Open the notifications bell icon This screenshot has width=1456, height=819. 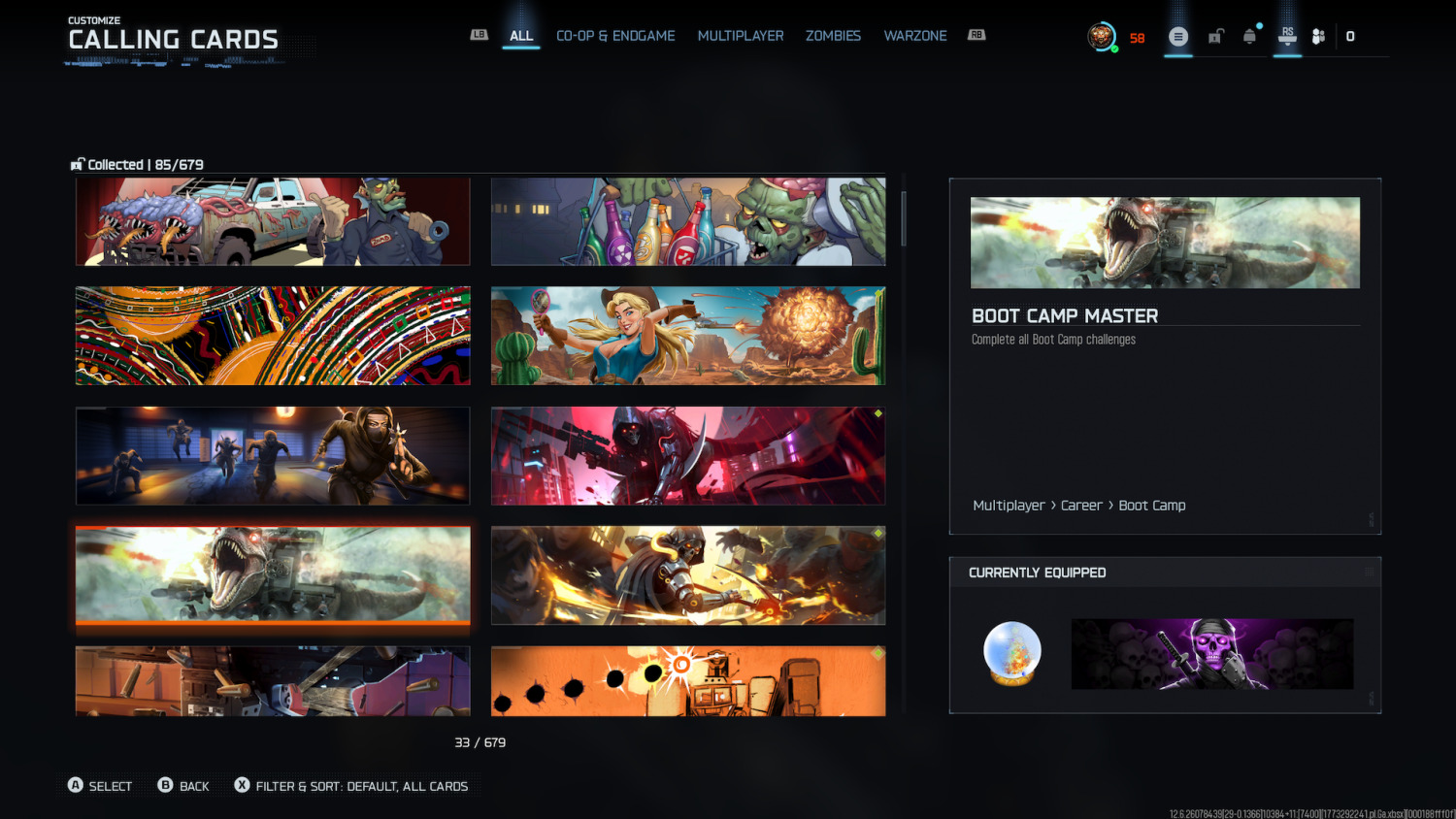1250,37
